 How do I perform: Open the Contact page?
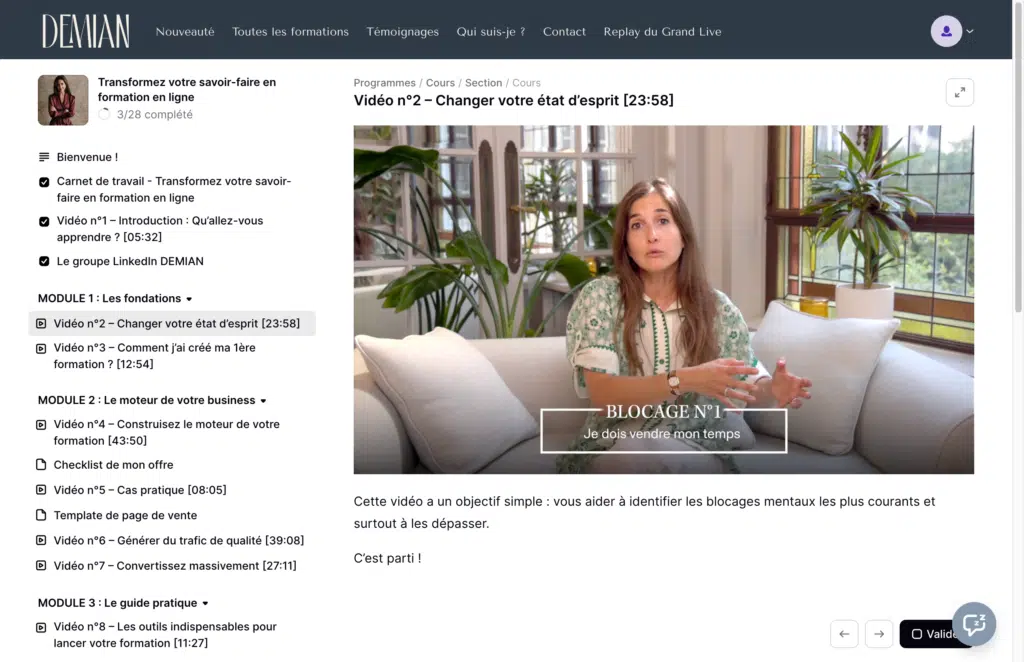pyautogui.click(x=564, y=31)
